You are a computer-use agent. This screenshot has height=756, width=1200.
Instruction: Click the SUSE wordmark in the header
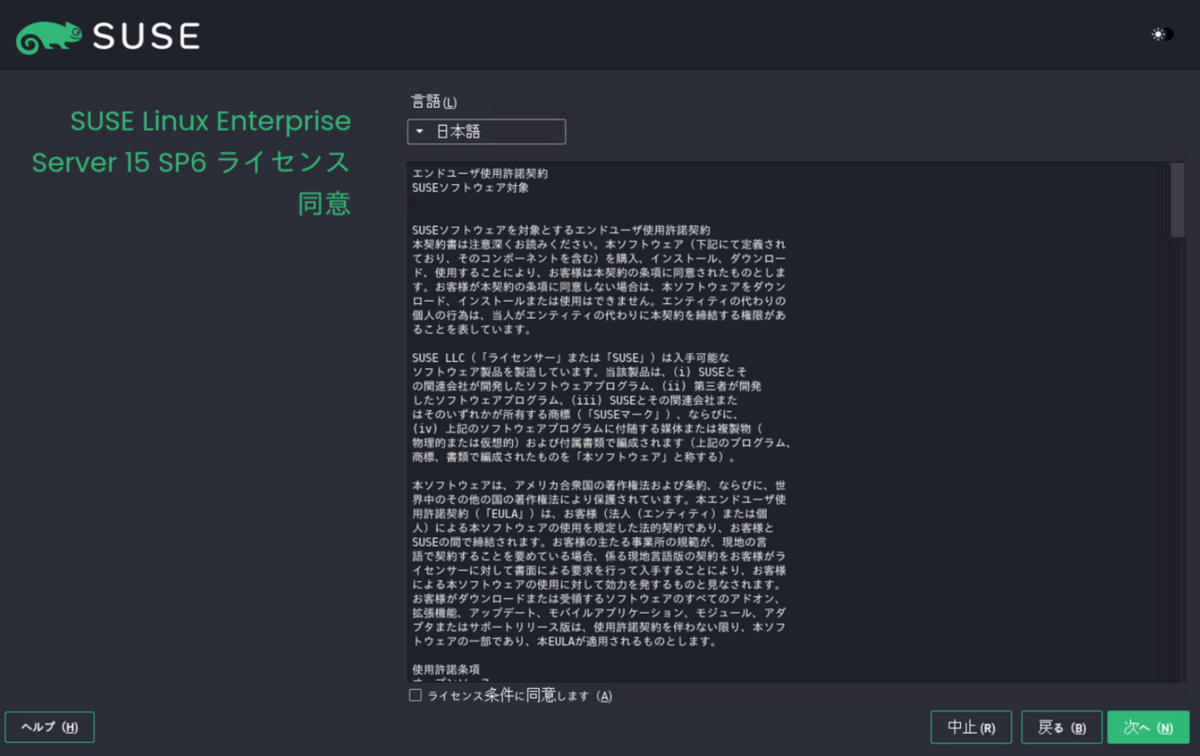coord(145,35)
